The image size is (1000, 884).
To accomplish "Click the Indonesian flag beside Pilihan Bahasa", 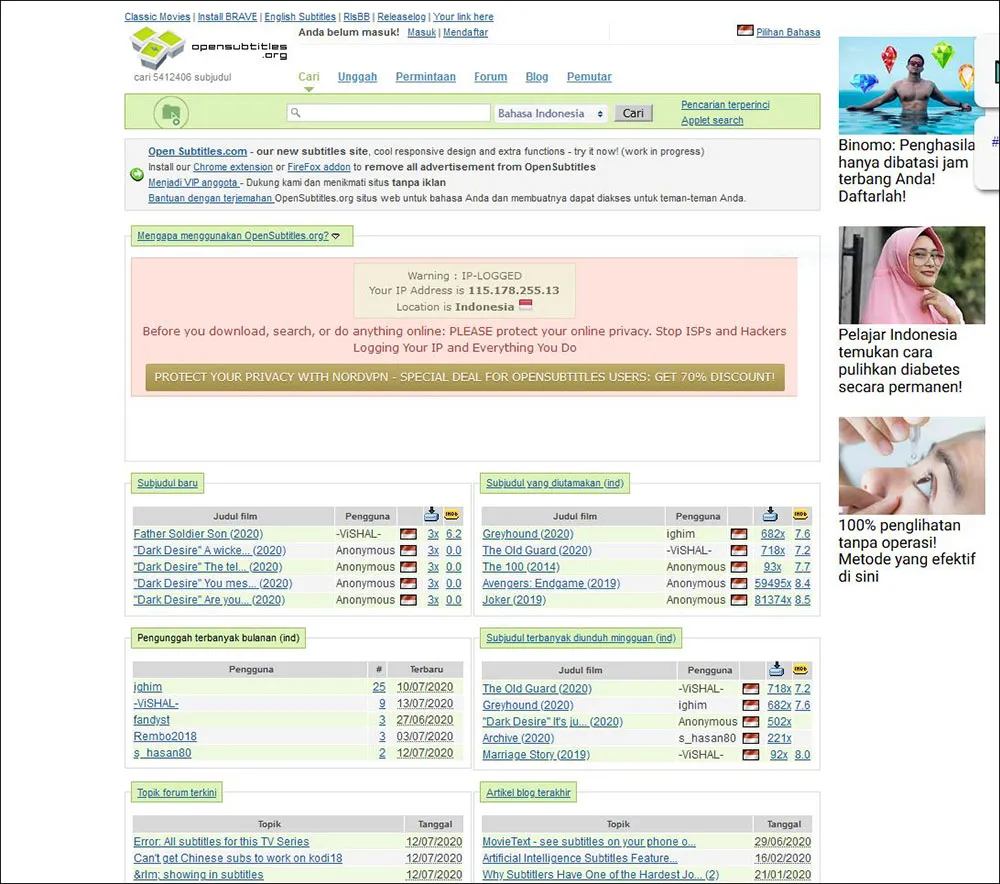I will pyautogui.click(x=745, y=31).
